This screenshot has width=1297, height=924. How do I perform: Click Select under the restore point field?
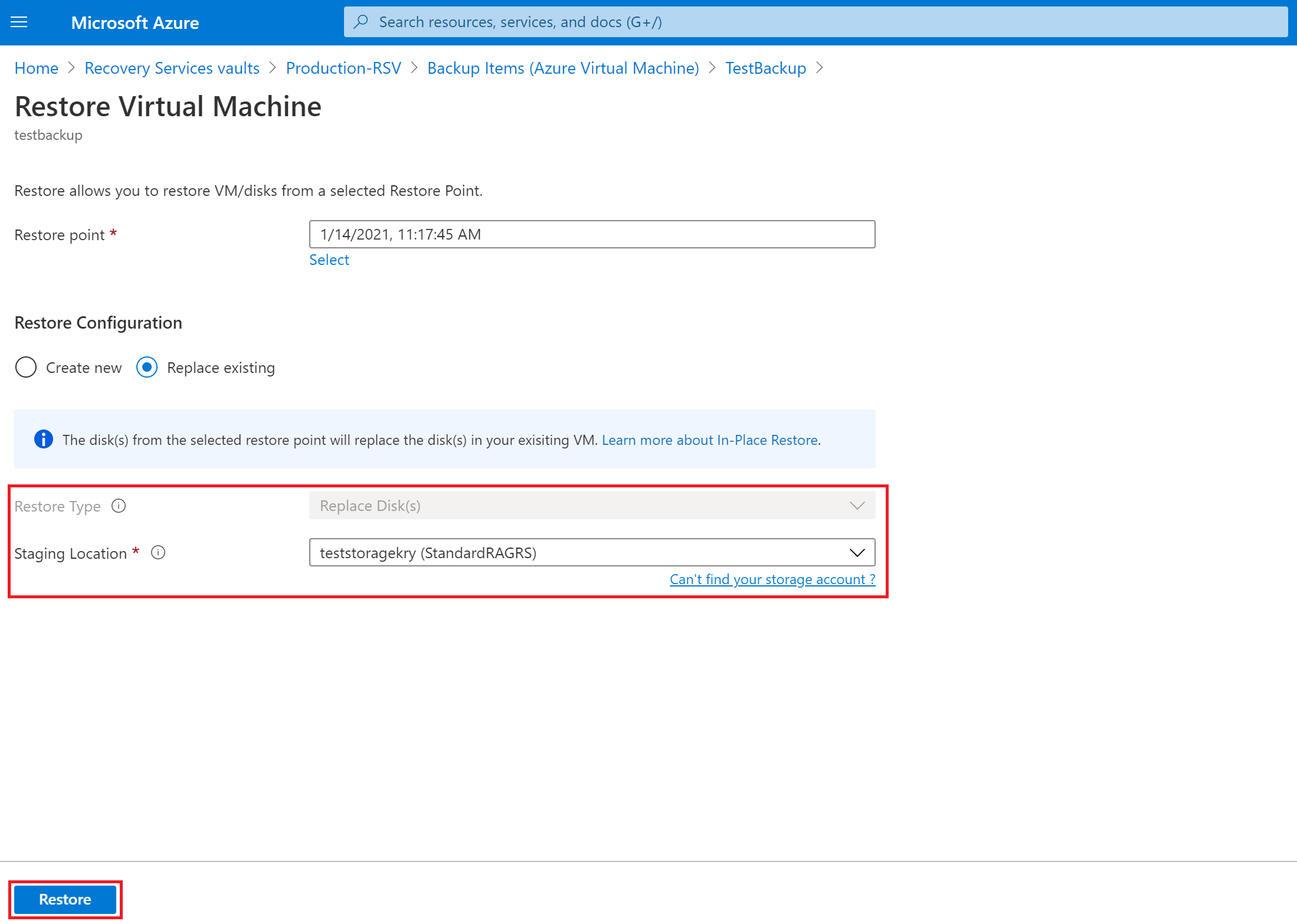[x=329, y=260]
